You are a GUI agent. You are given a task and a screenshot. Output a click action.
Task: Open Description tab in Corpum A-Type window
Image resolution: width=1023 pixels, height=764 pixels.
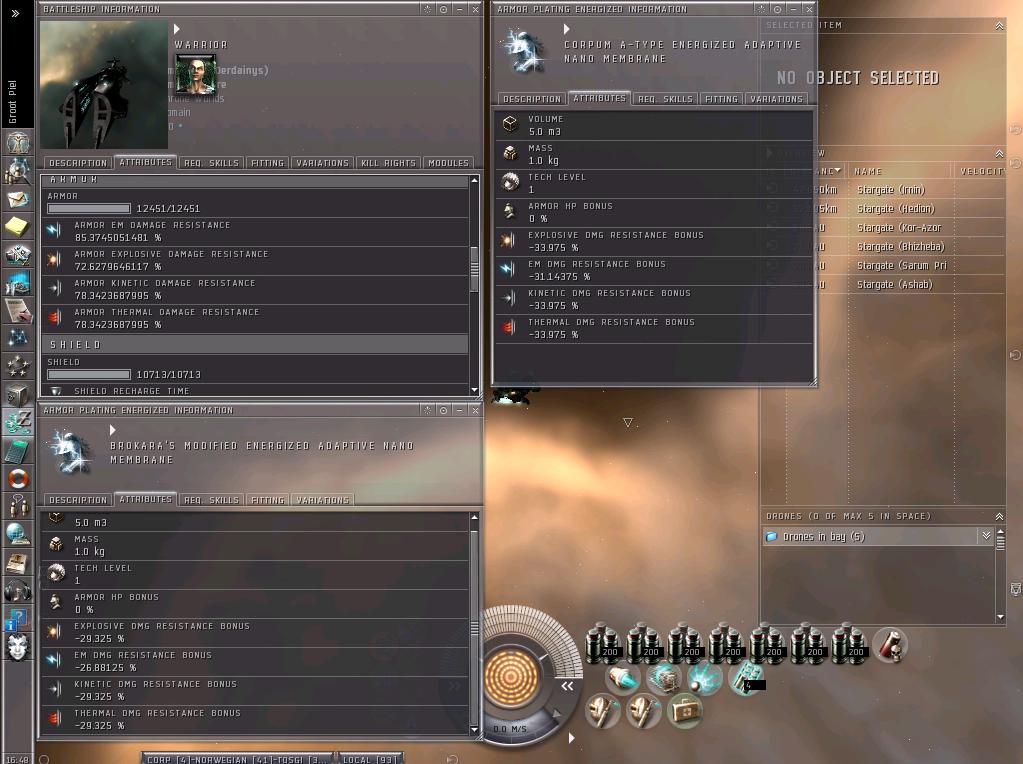click(x=532, y=99)
